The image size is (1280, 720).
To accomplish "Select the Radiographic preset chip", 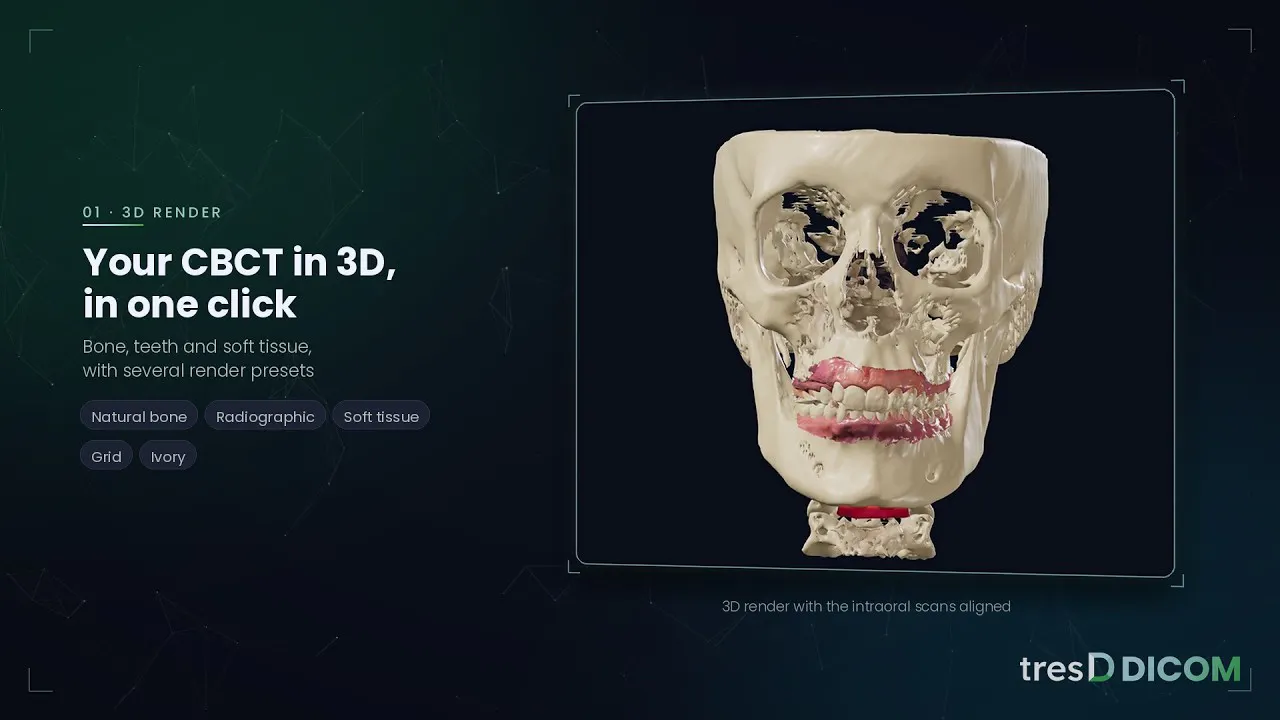I will click(265, 416).
